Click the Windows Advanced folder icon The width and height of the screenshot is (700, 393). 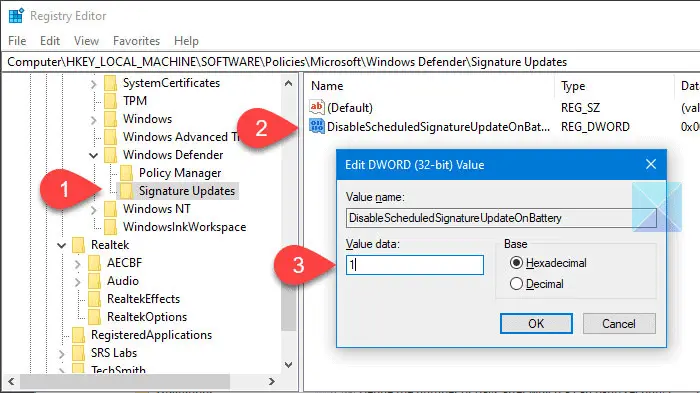(x=110, y=137)
